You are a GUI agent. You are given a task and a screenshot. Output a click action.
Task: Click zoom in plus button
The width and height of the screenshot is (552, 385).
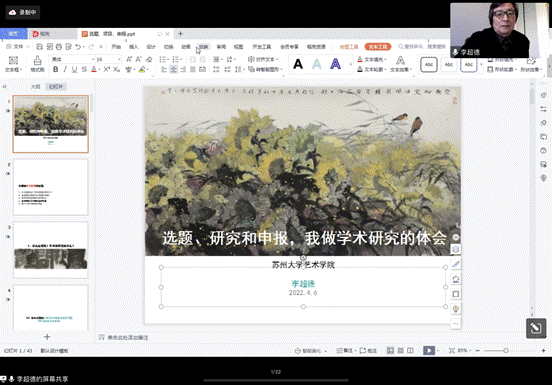pos(544,351)
